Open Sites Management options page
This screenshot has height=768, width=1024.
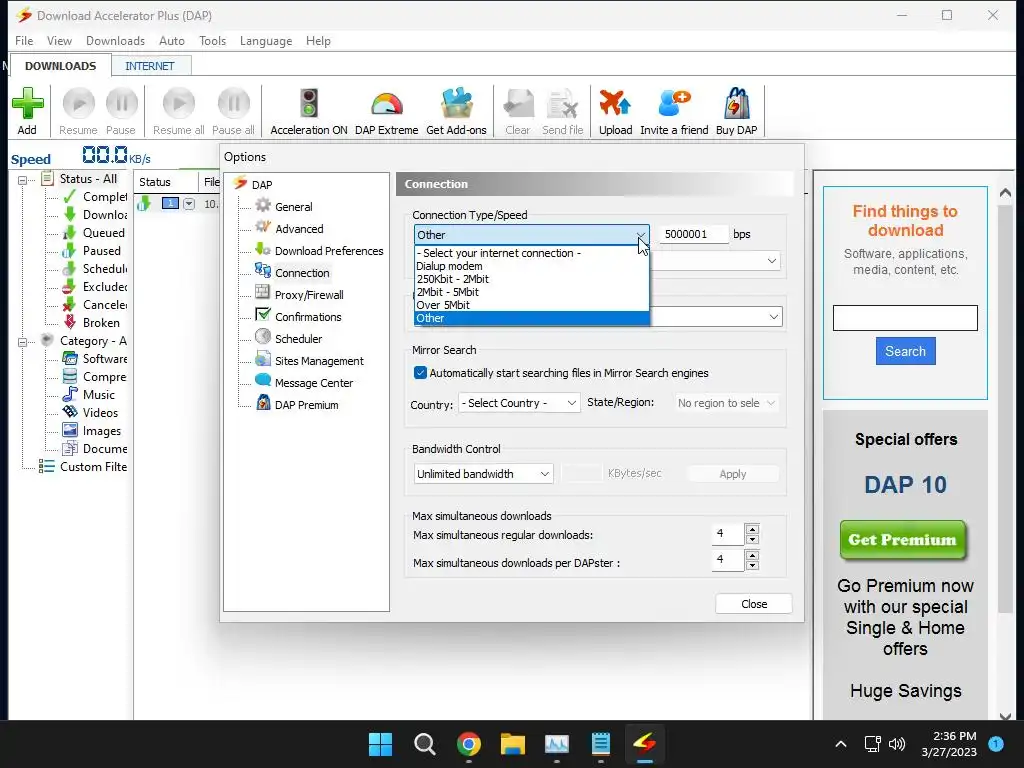point(319,361)
